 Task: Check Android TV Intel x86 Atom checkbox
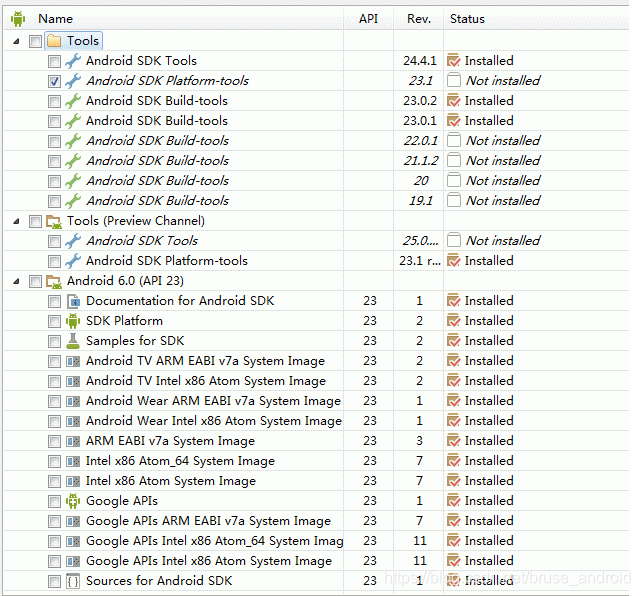pos(54,381)
